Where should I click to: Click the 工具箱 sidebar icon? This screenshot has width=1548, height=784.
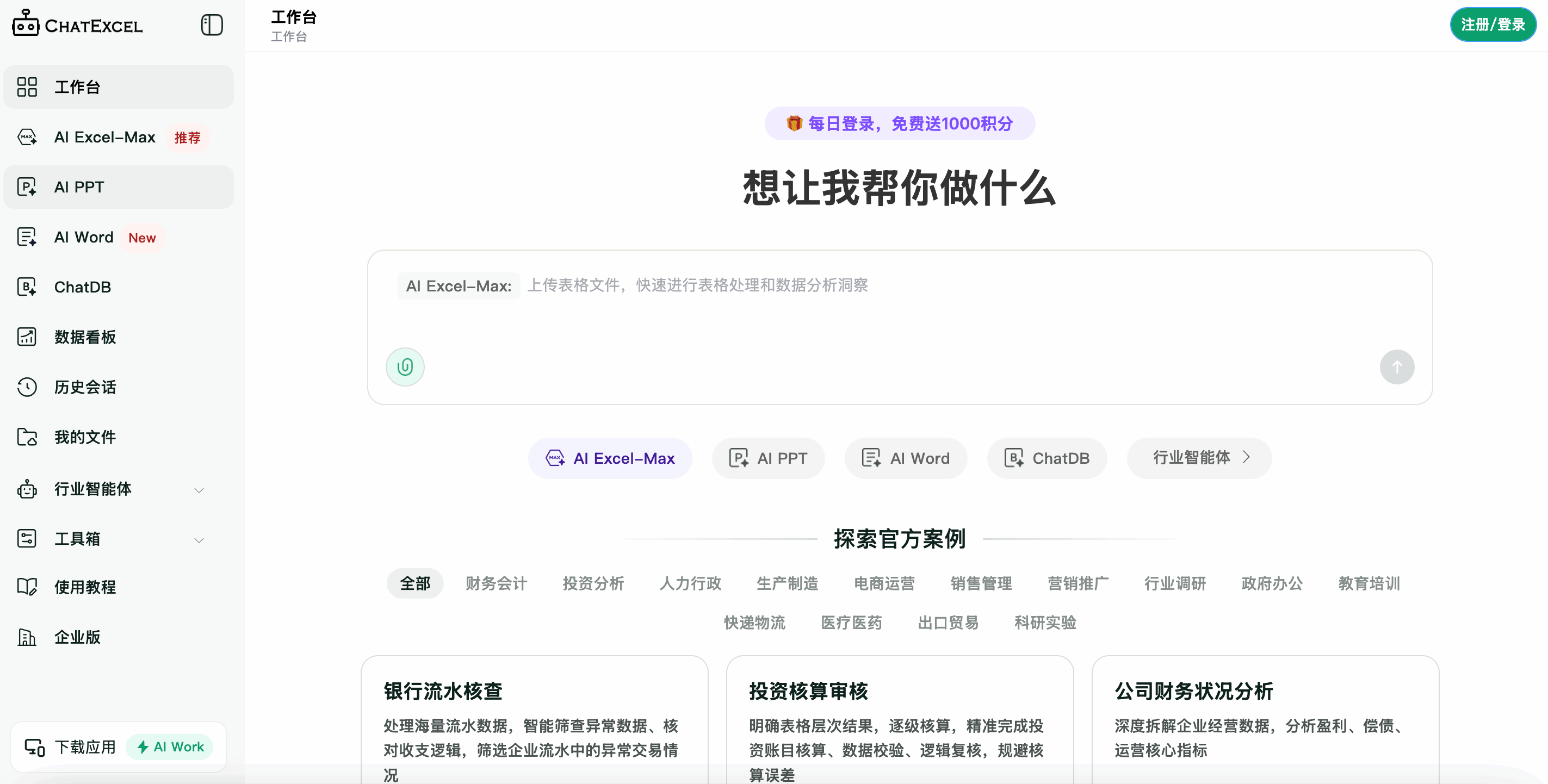click(27, 539)
